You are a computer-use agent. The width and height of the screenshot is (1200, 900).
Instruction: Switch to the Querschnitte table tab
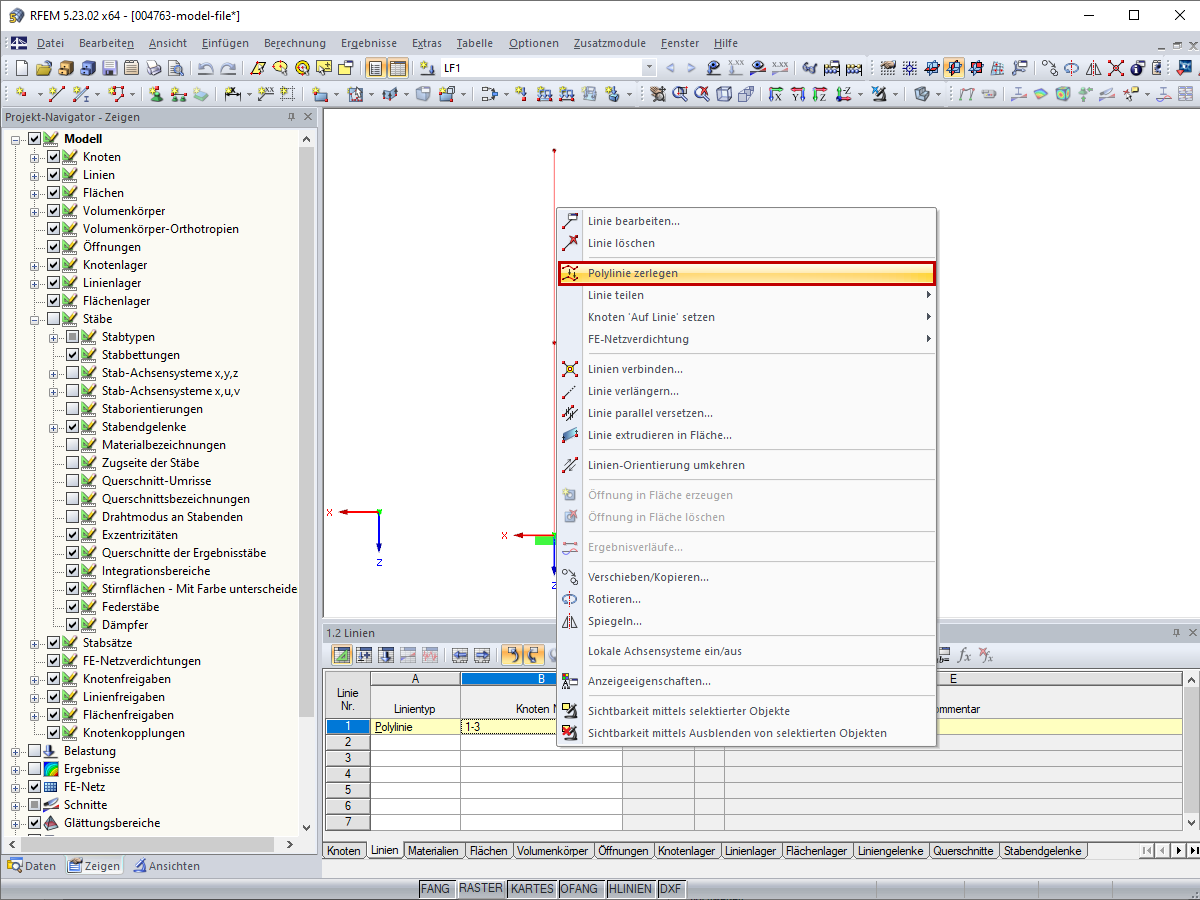[964, 851]
